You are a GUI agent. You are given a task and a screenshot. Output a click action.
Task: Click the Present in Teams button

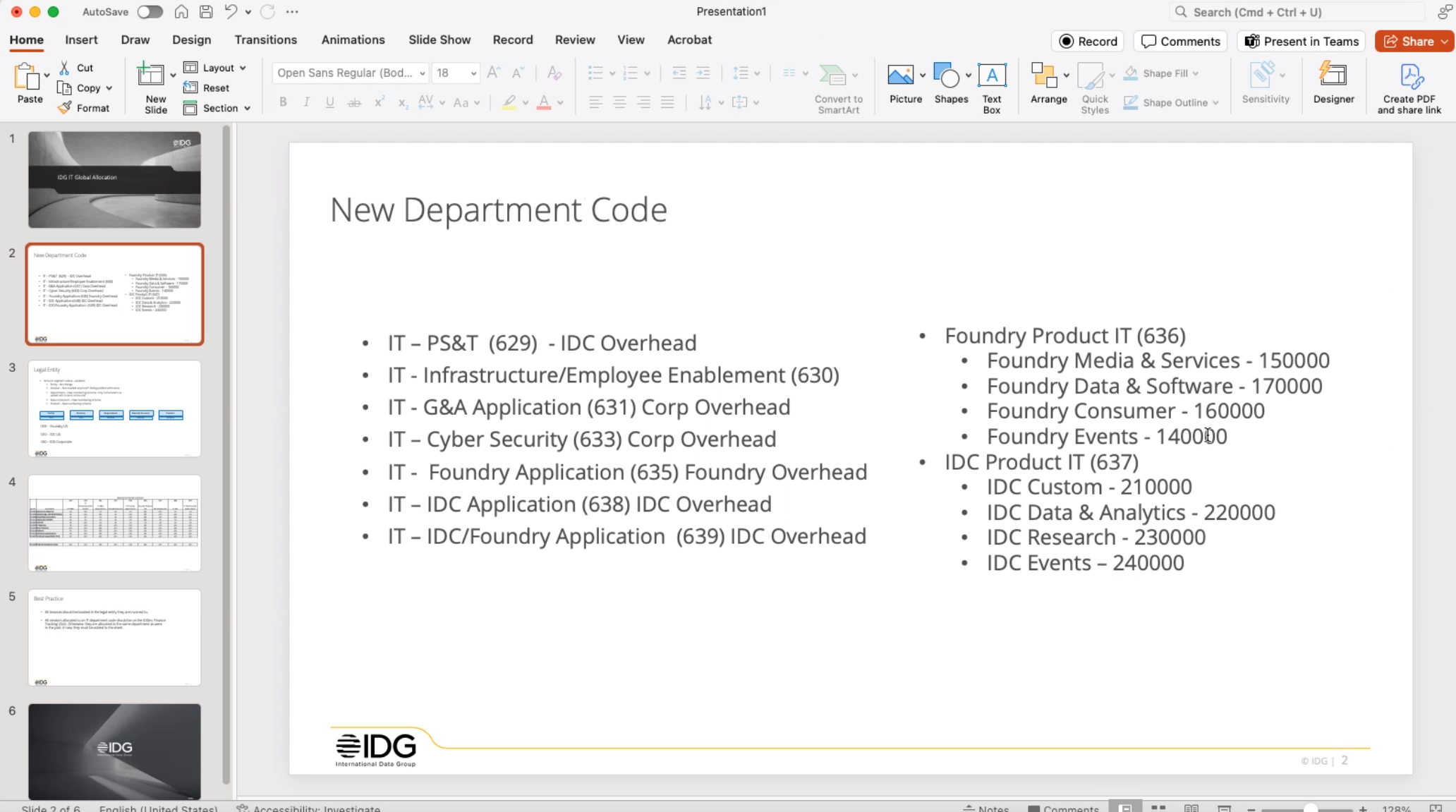pyautogui.click(x=1302, y=42)
